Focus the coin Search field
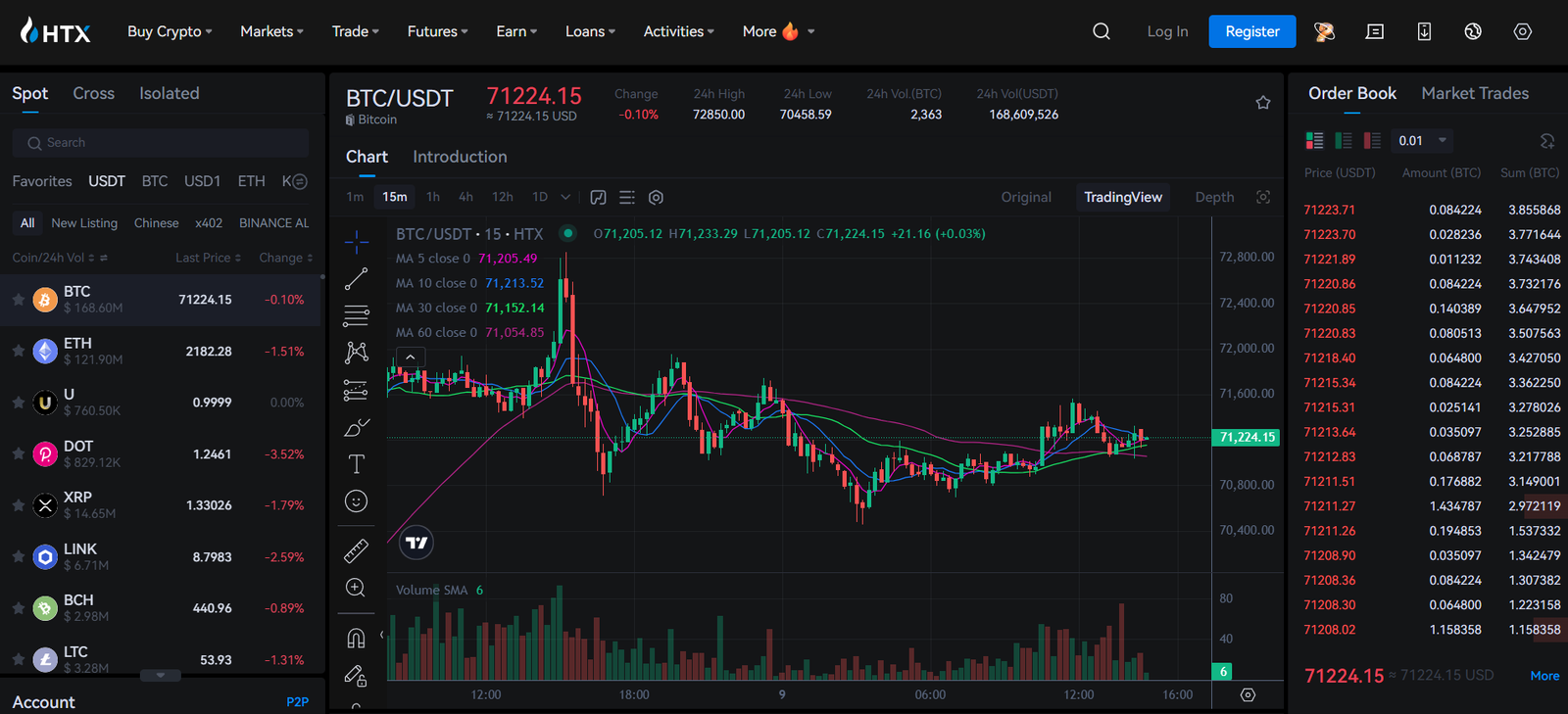1568x714 pixels. [161, 143]
